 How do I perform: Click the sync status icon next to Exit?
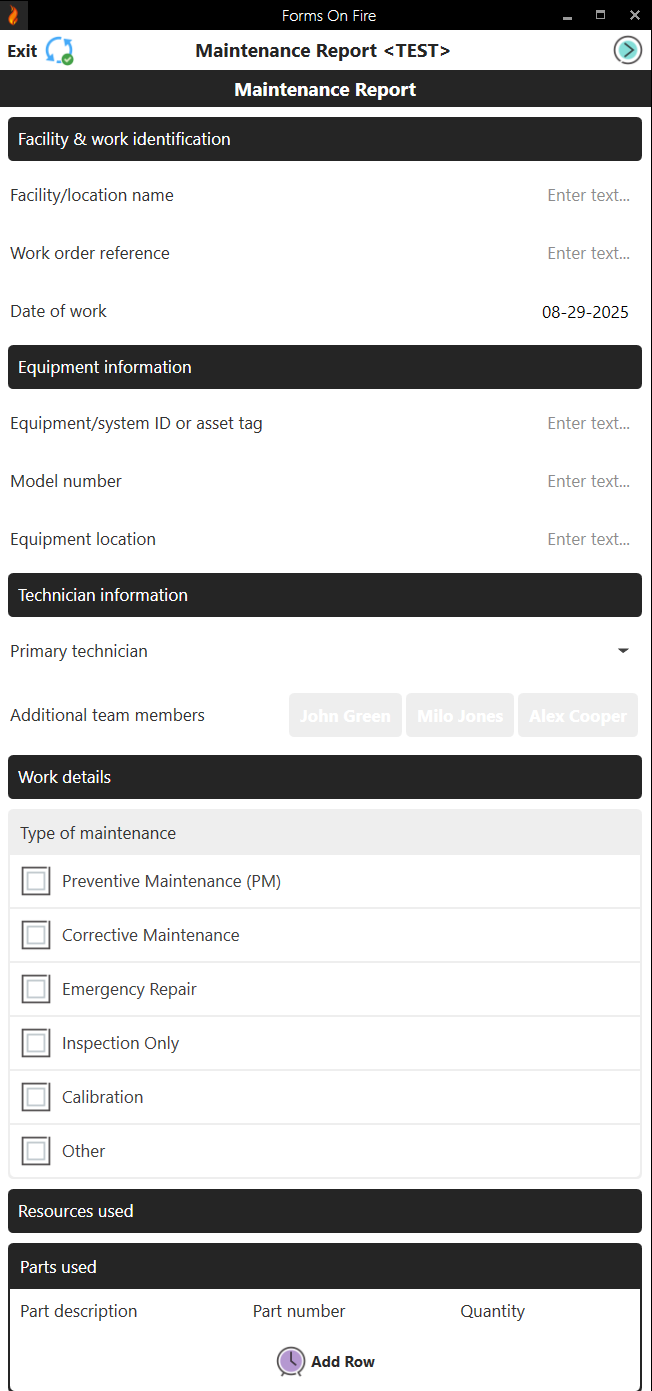click(60, 49)
